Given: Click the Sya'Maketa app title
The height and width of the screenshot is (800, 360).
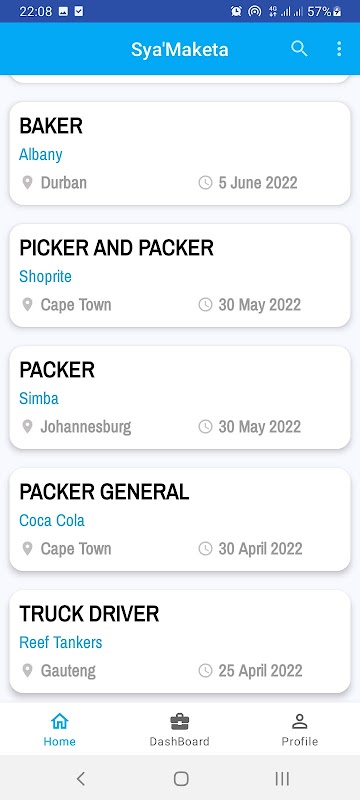Looking at the screenshot, I should coord(179,49).
